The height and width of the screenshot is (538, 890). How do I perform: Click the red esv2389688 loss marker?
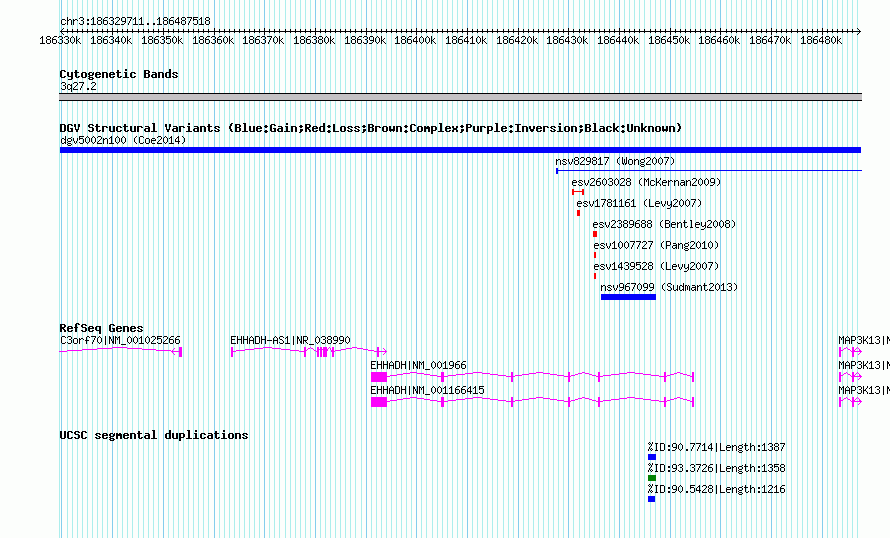(595, 234)
